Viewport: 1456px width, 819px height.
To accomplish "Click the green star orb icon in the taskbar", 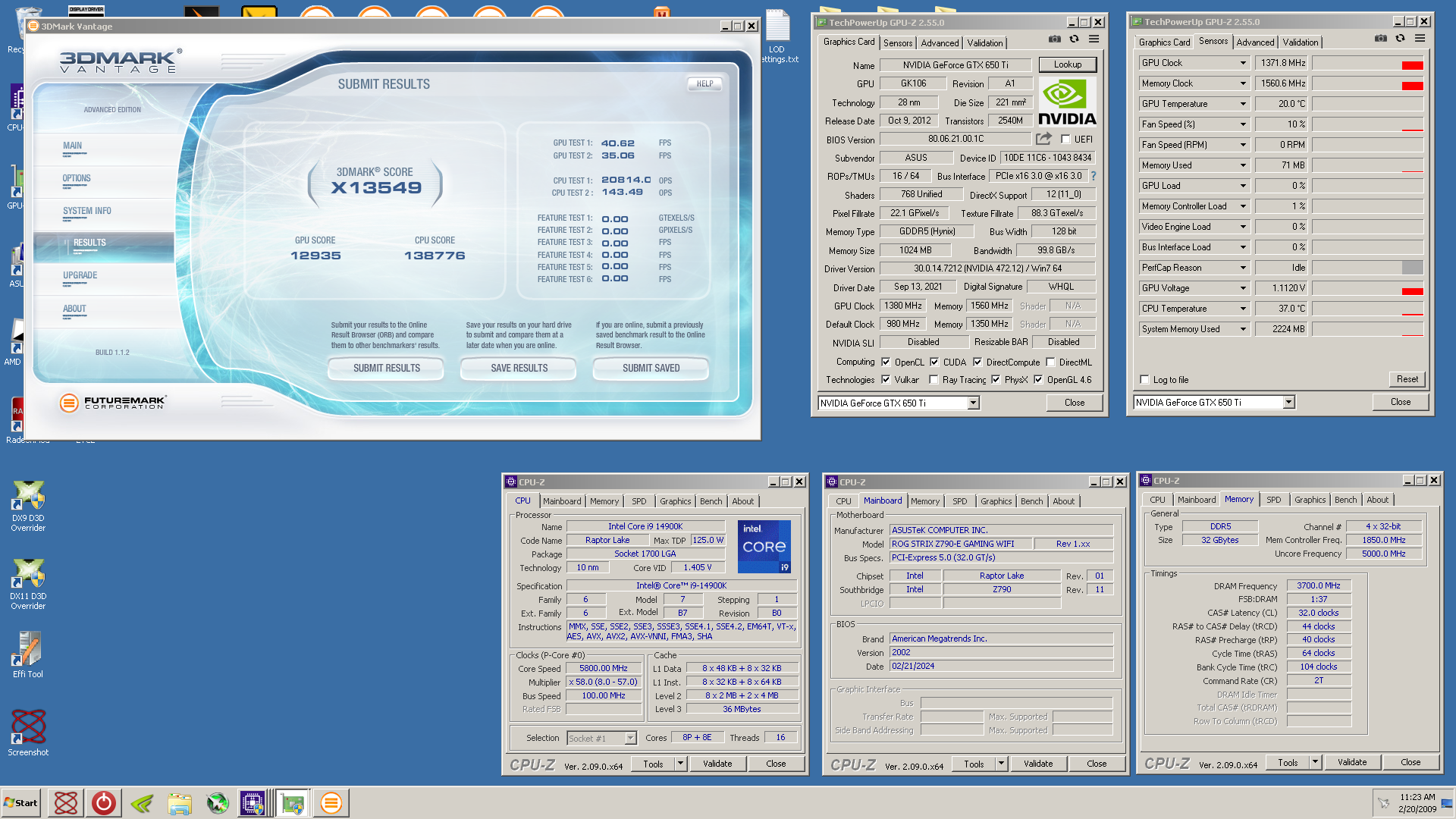I will click(x=217, y=802).
